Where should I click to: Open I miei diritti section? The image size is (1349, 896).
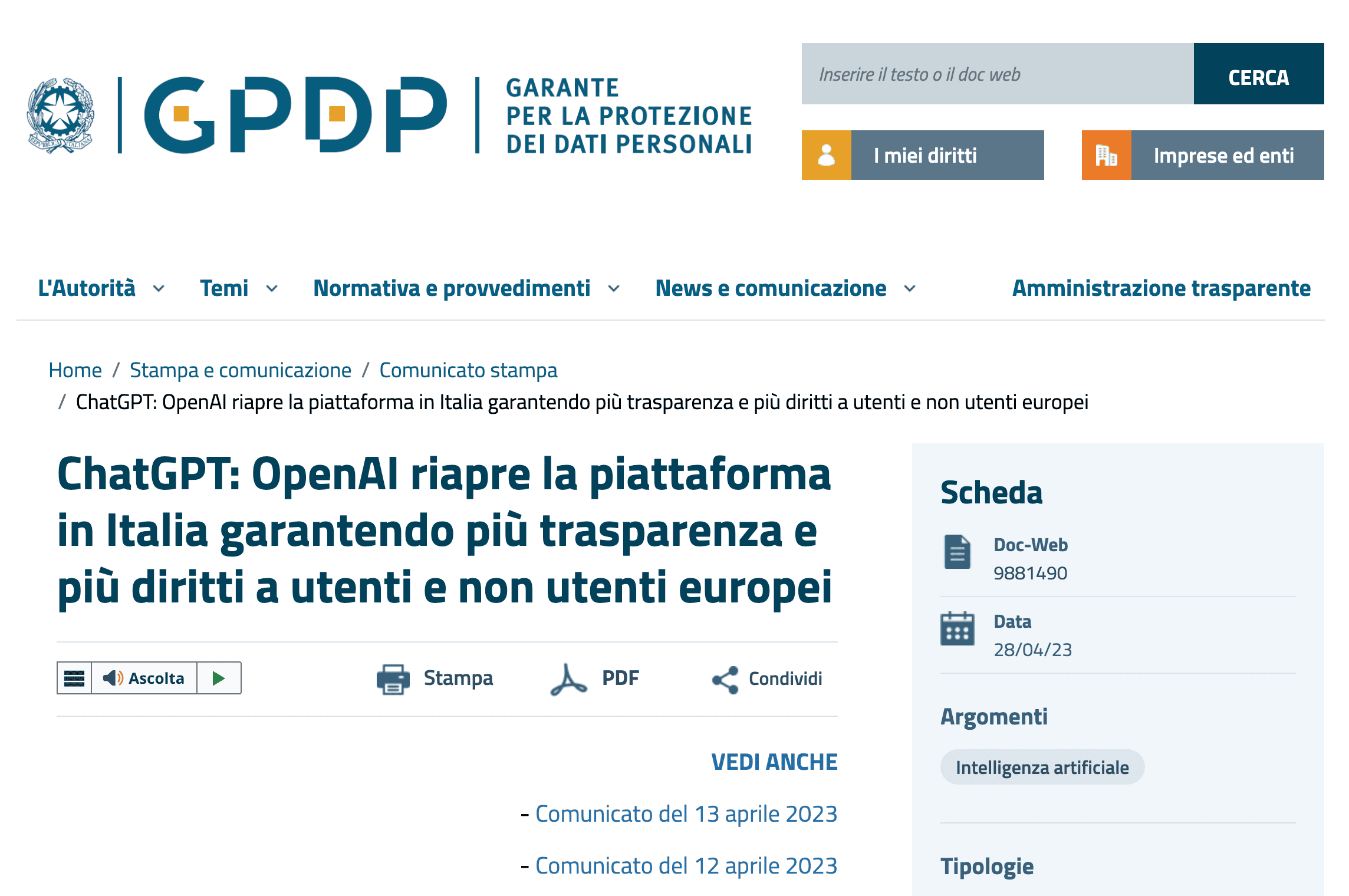923,155
